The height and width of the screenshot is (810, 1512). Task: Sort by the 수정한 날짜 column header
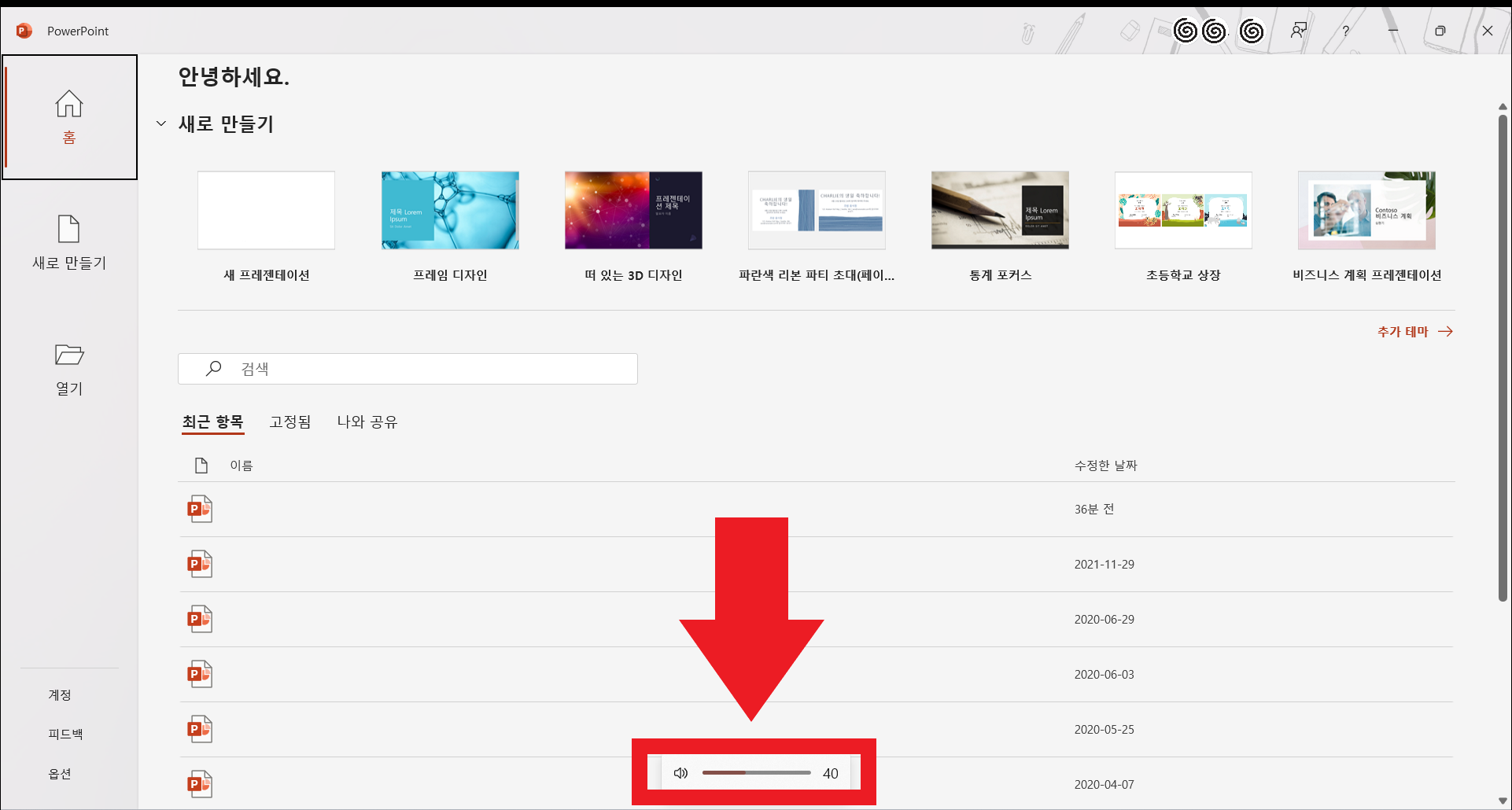click(1106, 466)
